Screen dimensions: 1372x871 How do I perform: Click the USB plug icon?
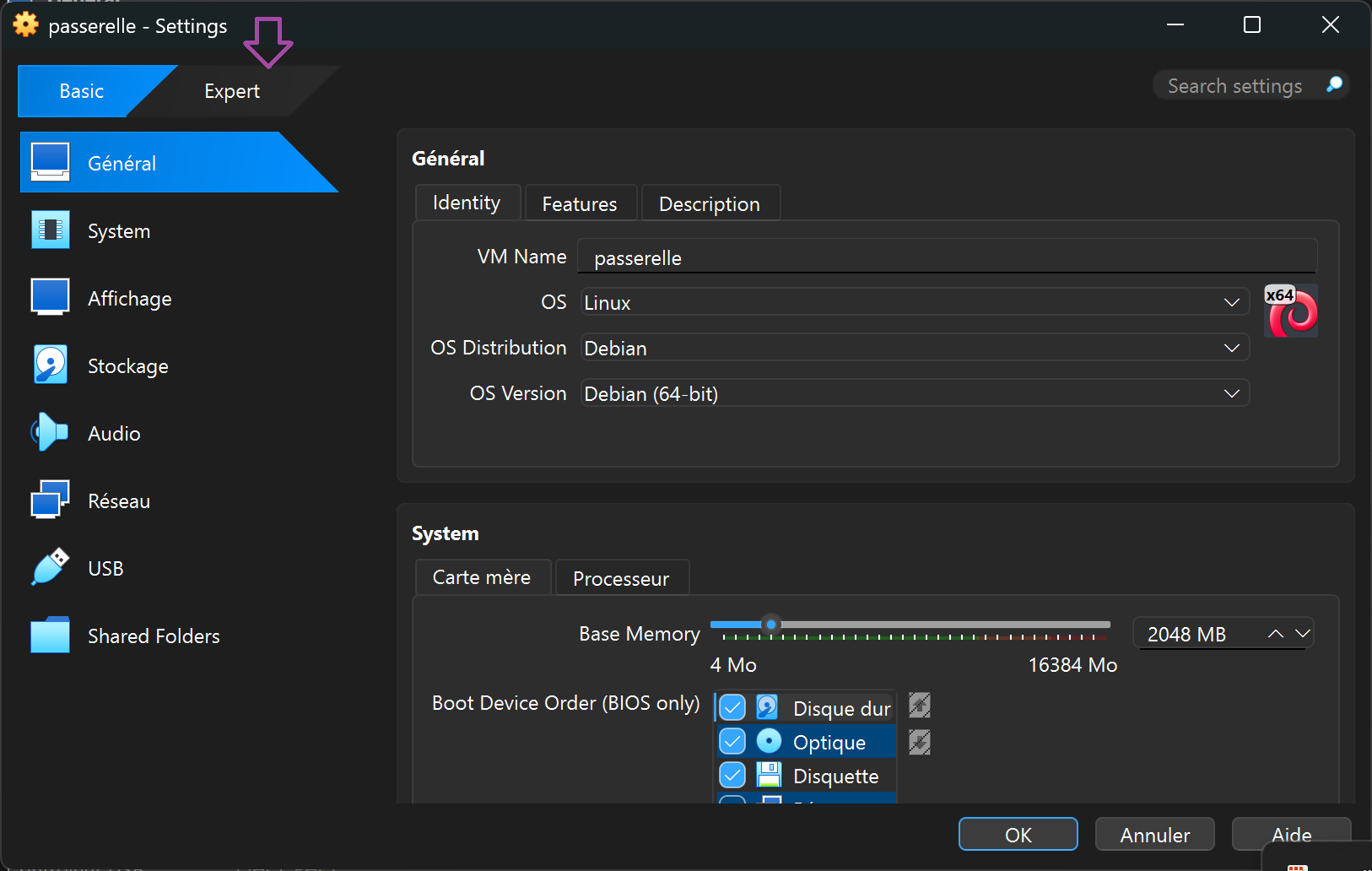pyautogui.click(x=50, y=568)
